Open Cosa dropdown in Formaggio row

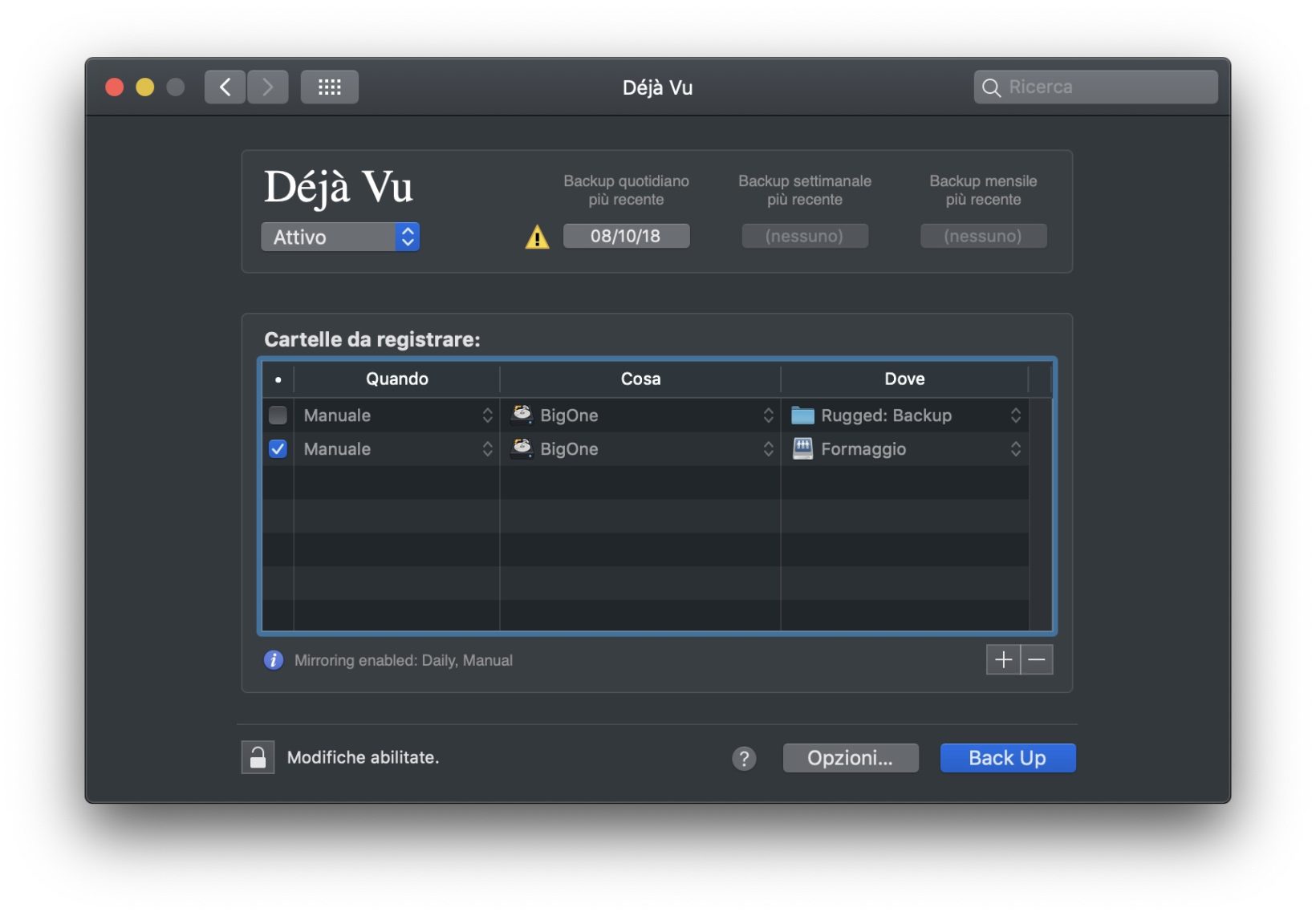[641, 448]
